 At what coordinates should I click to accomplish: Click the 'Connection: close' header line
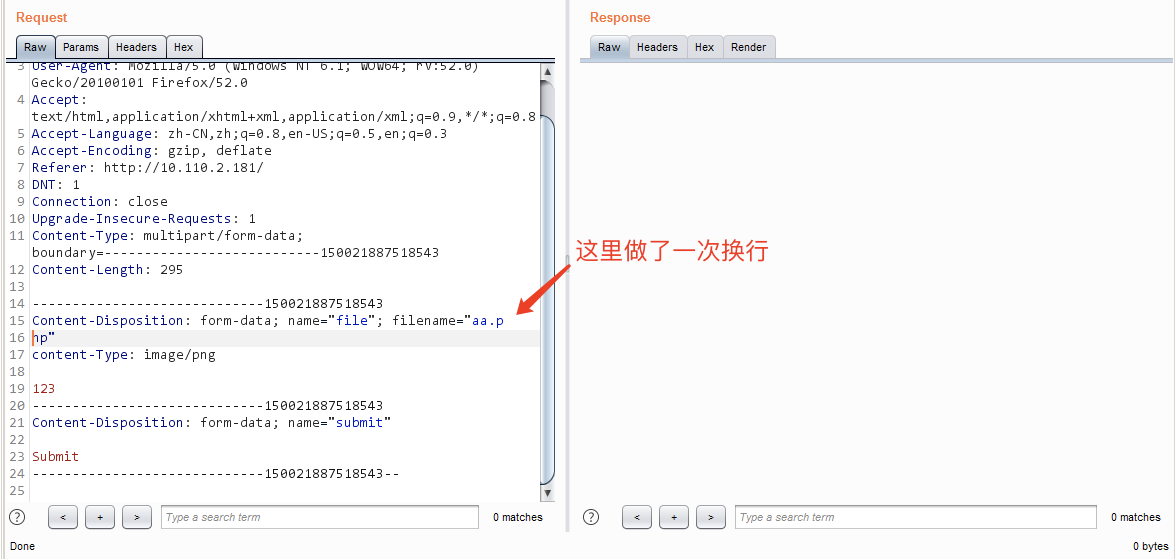click(x=100, y=202)
